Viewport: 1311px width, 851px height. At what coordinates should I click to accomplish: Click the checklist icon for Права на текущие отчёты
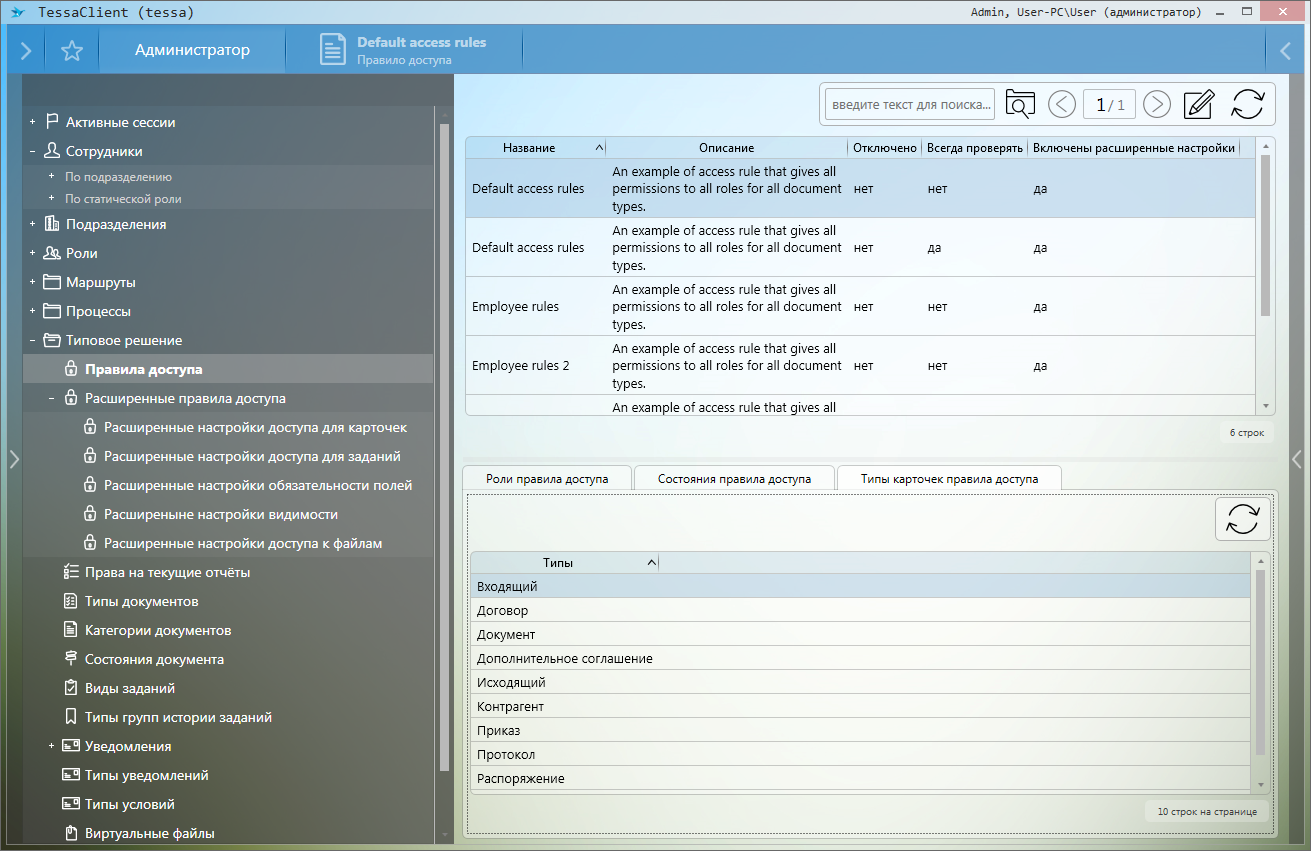tap(71, 572)
